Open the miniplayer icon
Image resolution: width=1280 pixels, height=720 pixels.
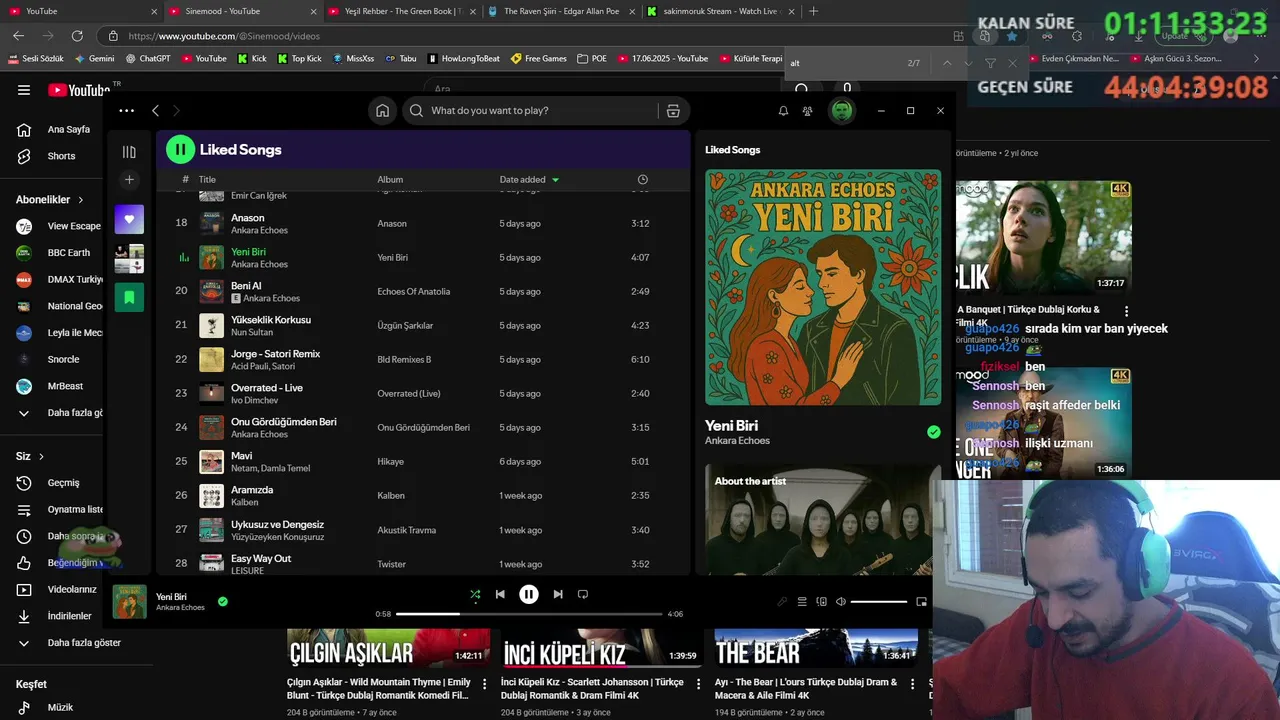point(921,602)
